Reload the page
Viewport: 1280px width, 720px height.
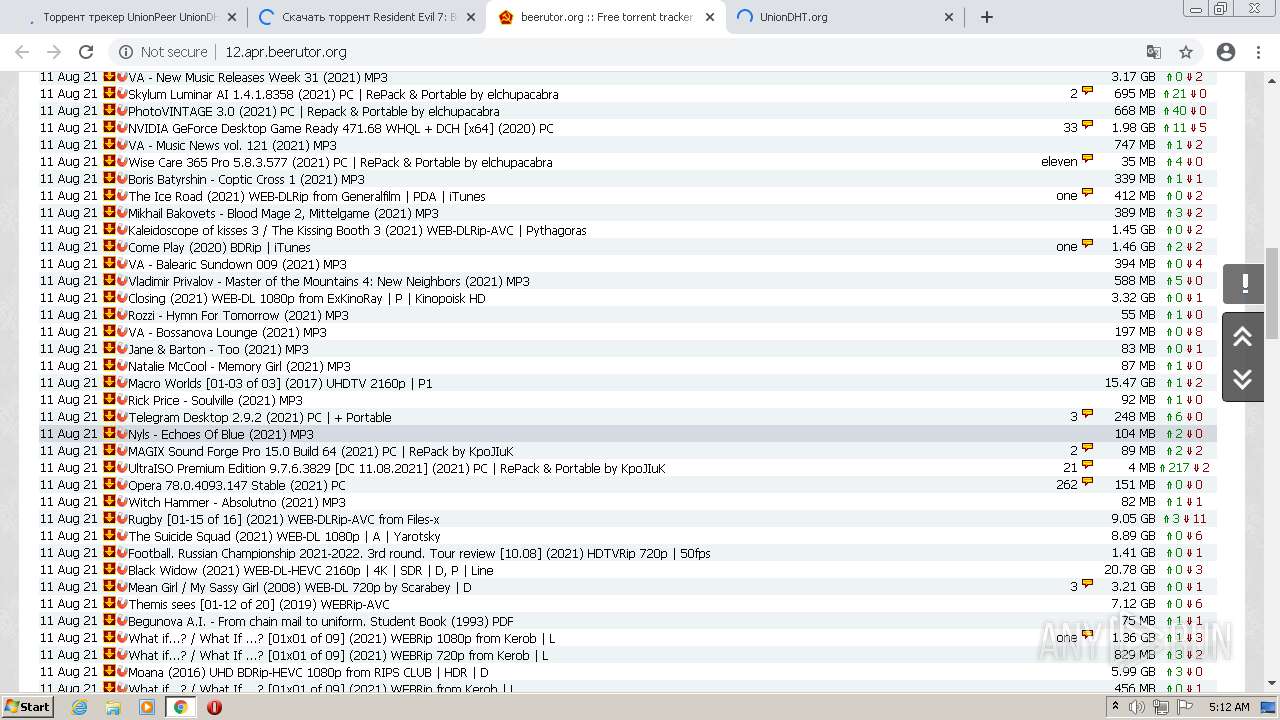pos(86,52)
